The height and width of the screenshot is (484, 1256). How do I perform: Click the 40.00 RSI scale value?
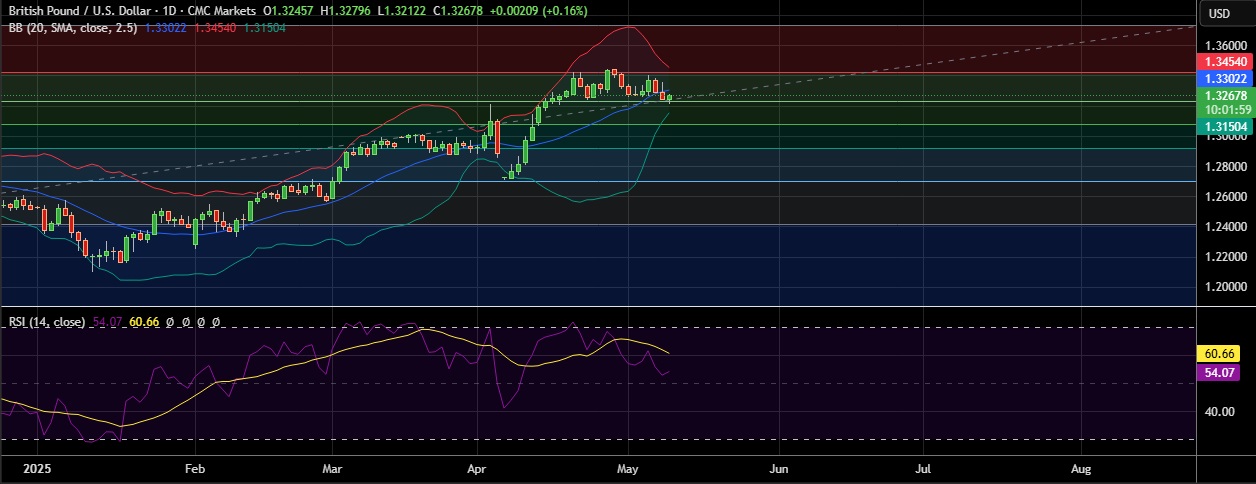(1219, 411)
